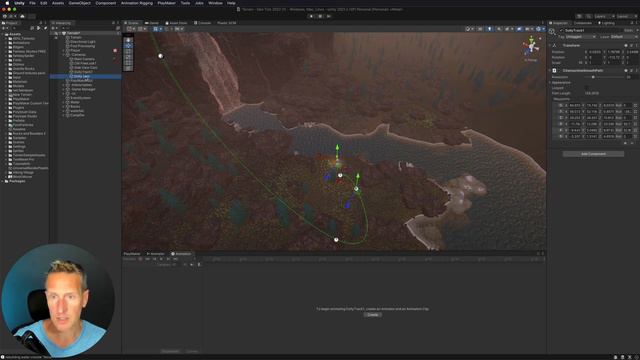Click the scene orientation gizmo
Image resolution: width=640 pixels, height=360 pixels.
pos(531,47)
